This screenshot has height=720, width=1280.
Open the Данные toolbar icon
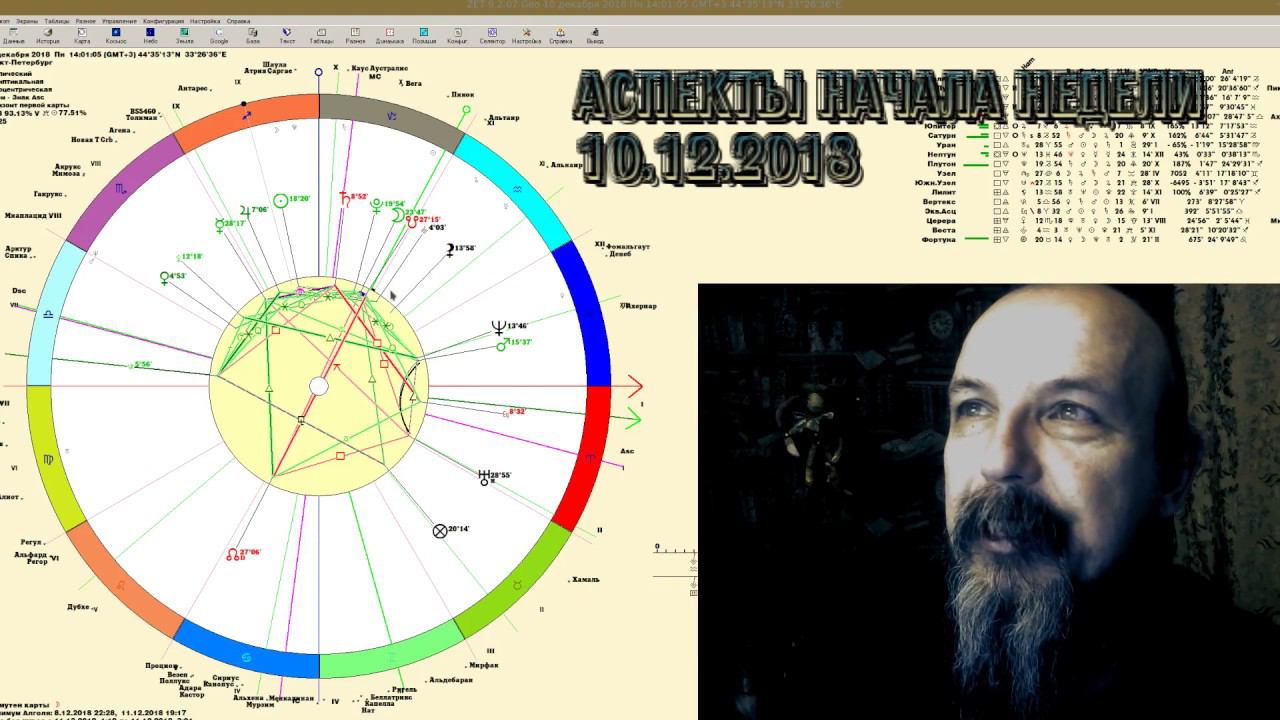coord(13,36)
